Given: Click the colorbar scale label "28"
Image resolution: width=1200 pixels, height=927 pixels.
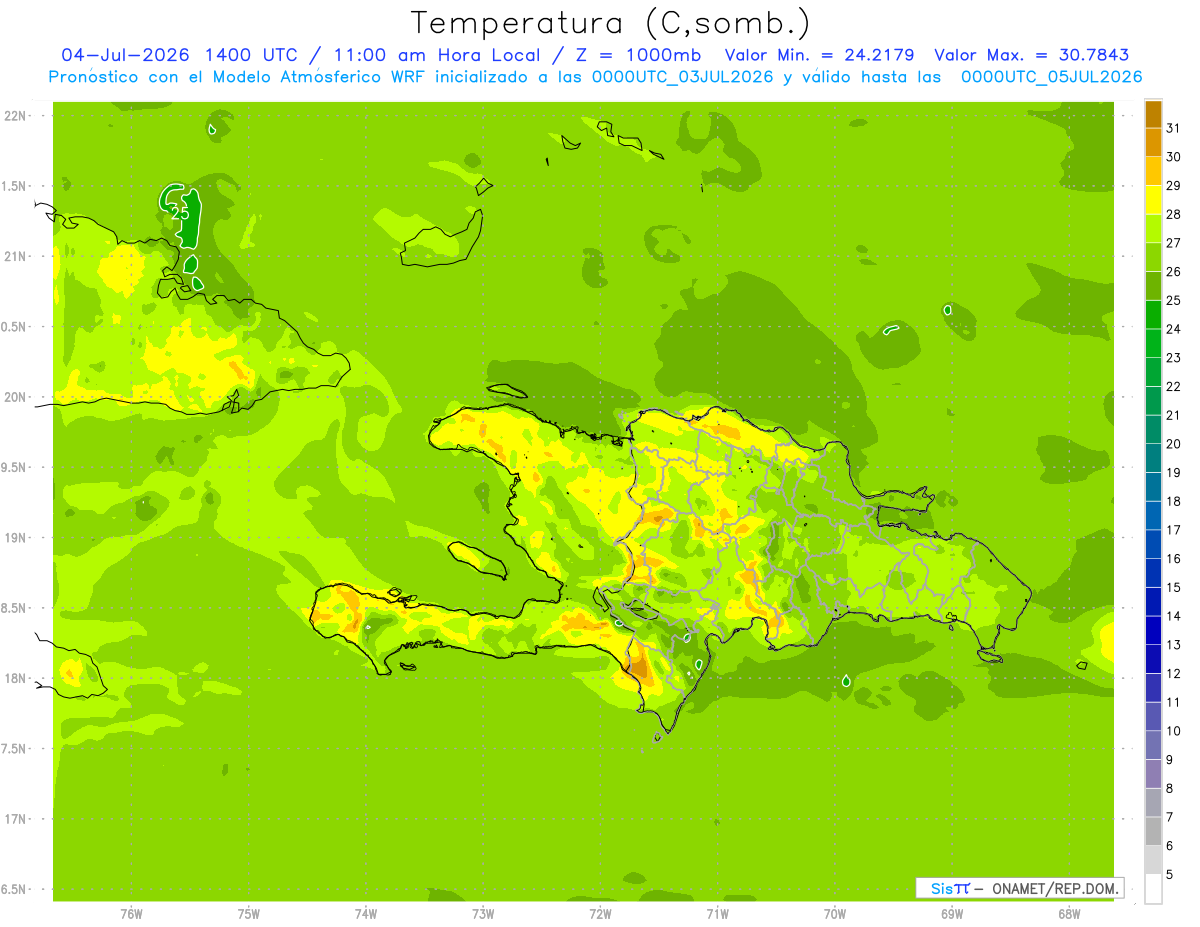Looking at the screenshot, I should [1174, 214].
